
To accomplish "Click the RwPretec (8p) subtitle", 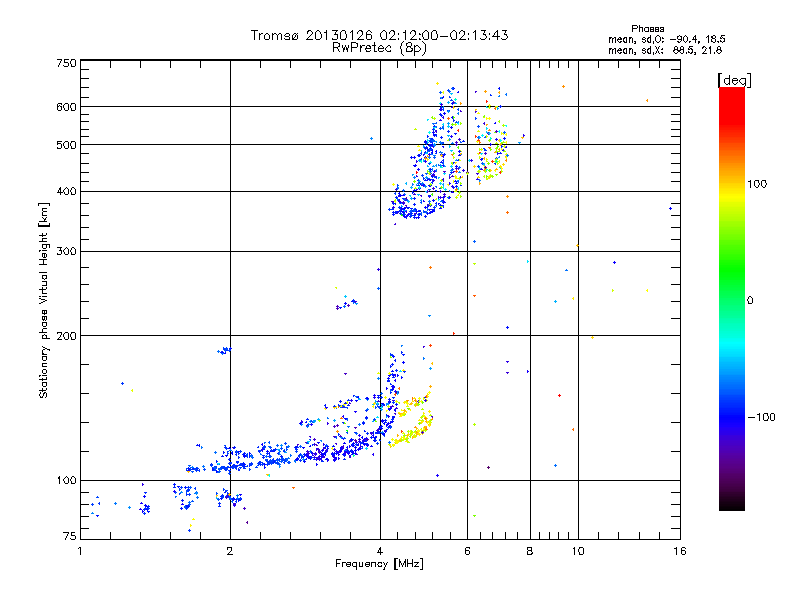I will [380, 48].
